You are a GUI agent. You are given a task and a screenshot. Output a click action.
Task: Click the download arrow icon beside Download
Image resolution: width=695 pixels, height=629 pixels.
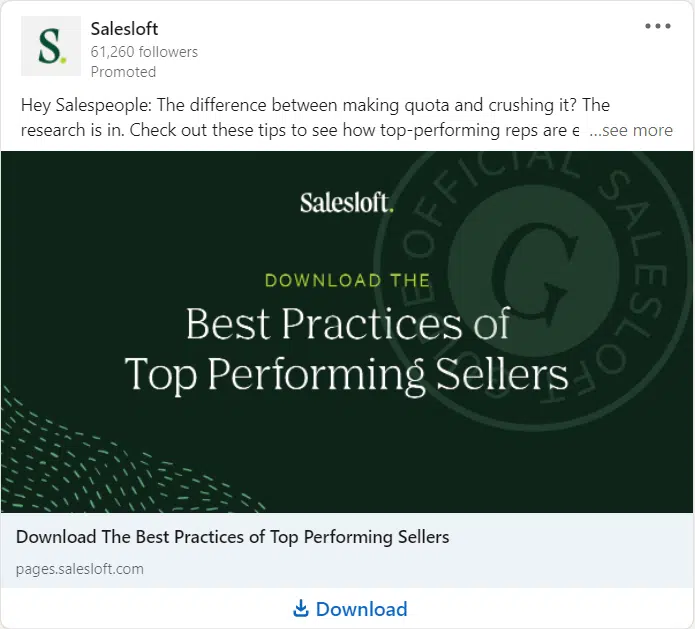pos(301,609)
